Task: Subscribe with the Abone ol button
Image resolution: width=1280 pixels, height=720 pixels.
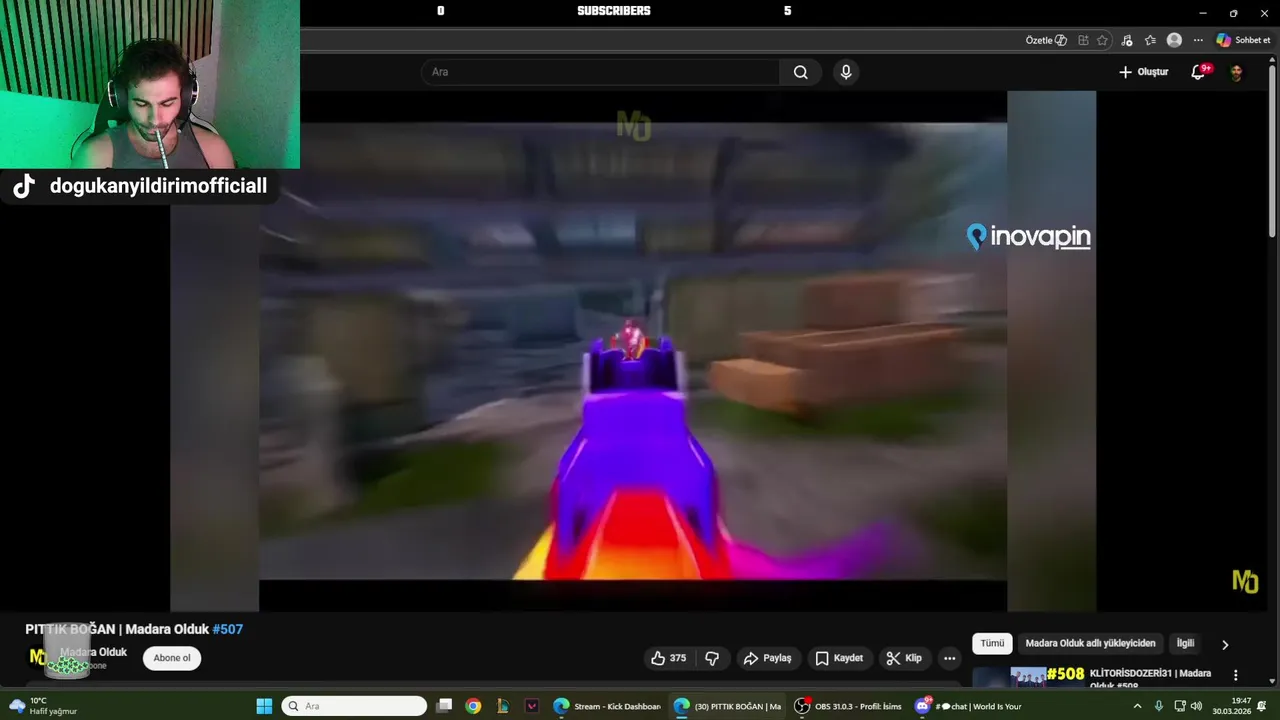Action: pyautogui.click(x=172, y=658)
